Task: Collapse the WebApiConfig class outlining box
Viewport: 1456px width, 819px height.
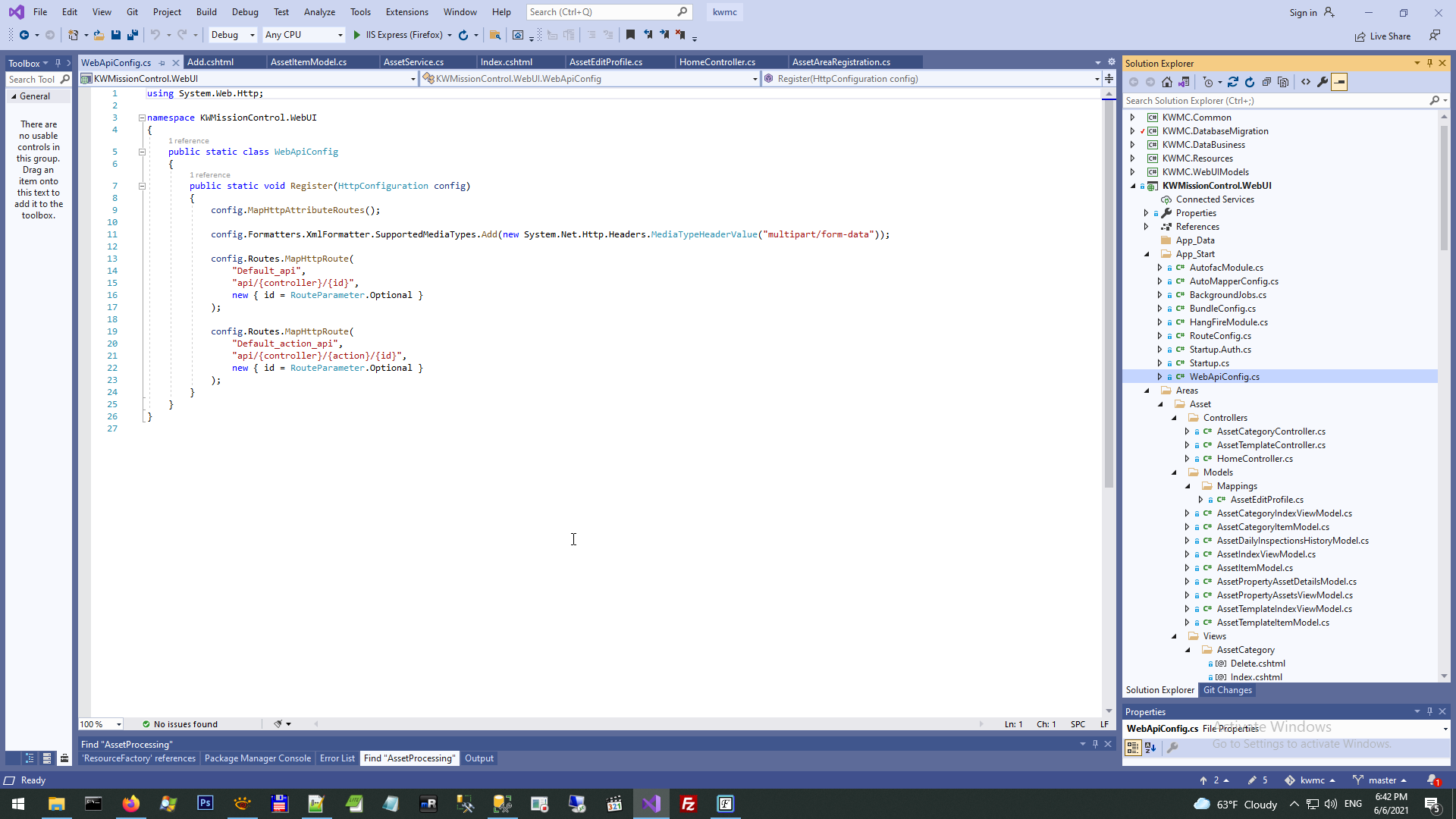Action: 142,152
